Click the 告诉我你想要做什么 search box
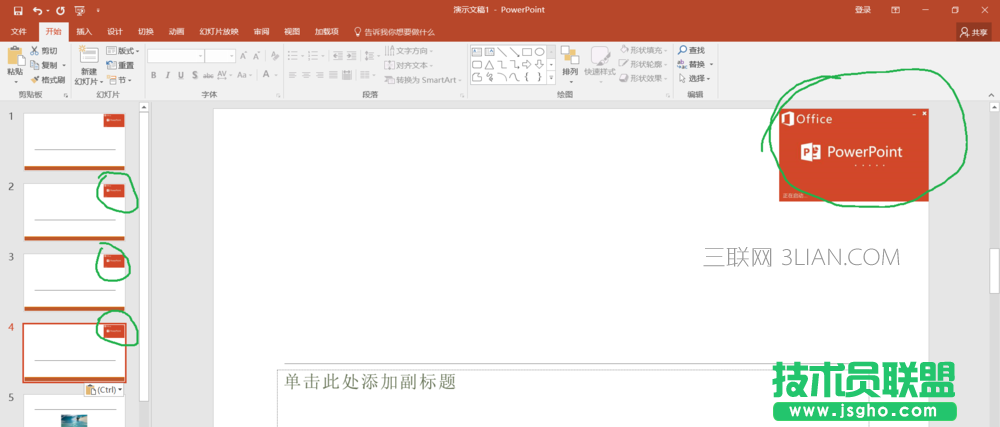This screenshot has height=427, width=1000. click(394, 32)
